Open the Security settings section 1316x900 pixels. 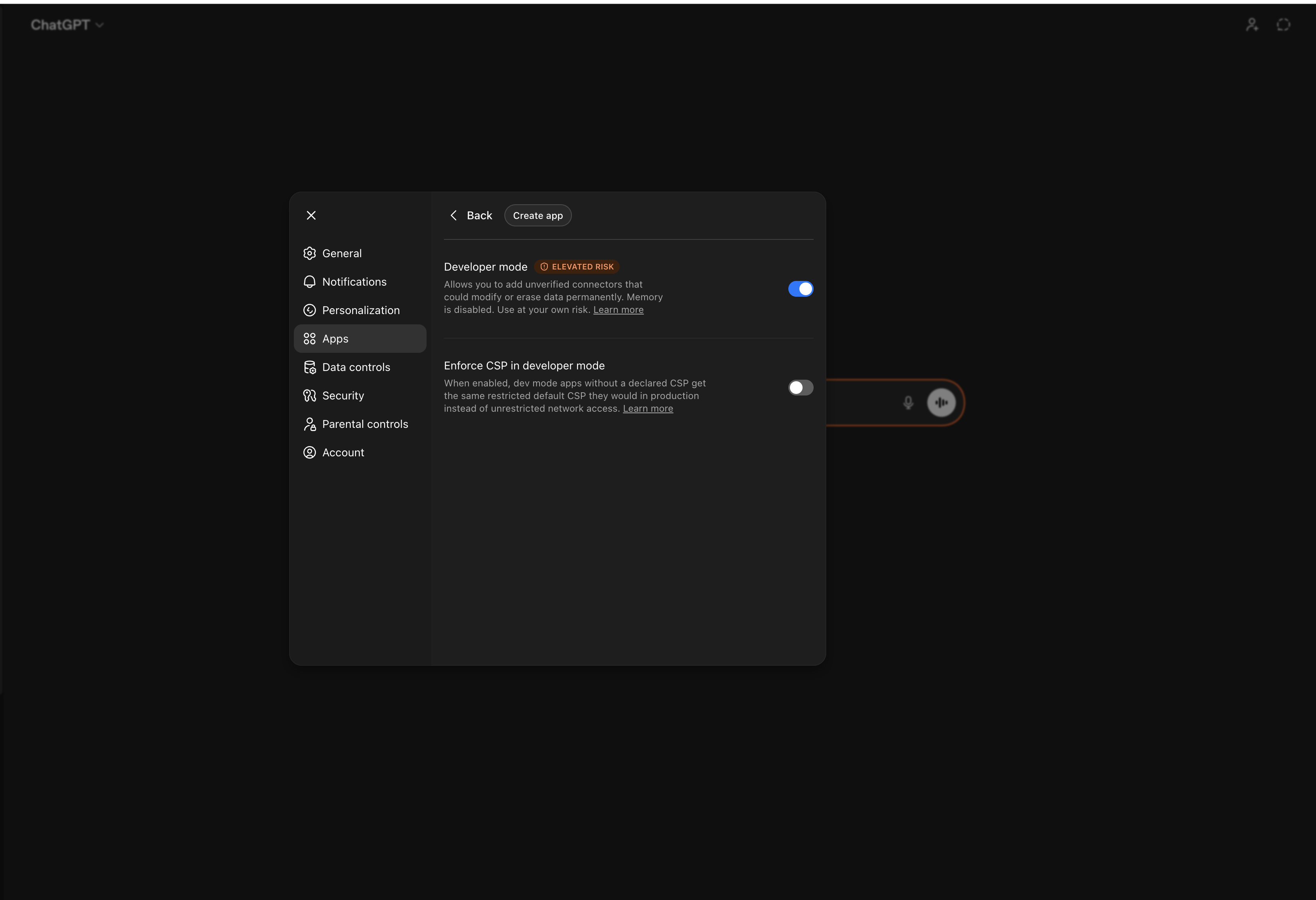click(342, 395)
